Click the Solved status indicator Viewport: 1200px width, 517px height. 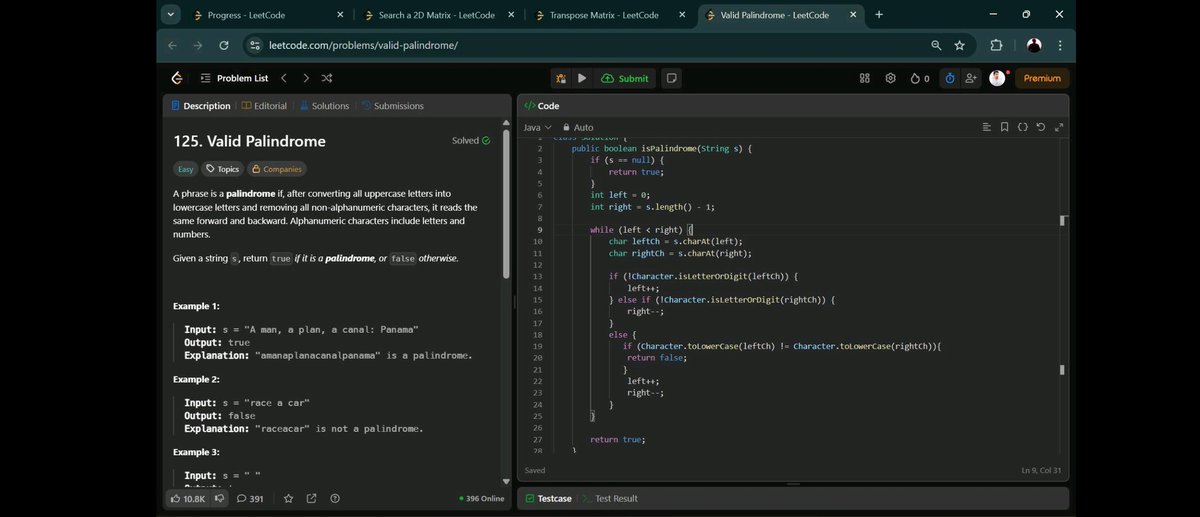(471, 141)
